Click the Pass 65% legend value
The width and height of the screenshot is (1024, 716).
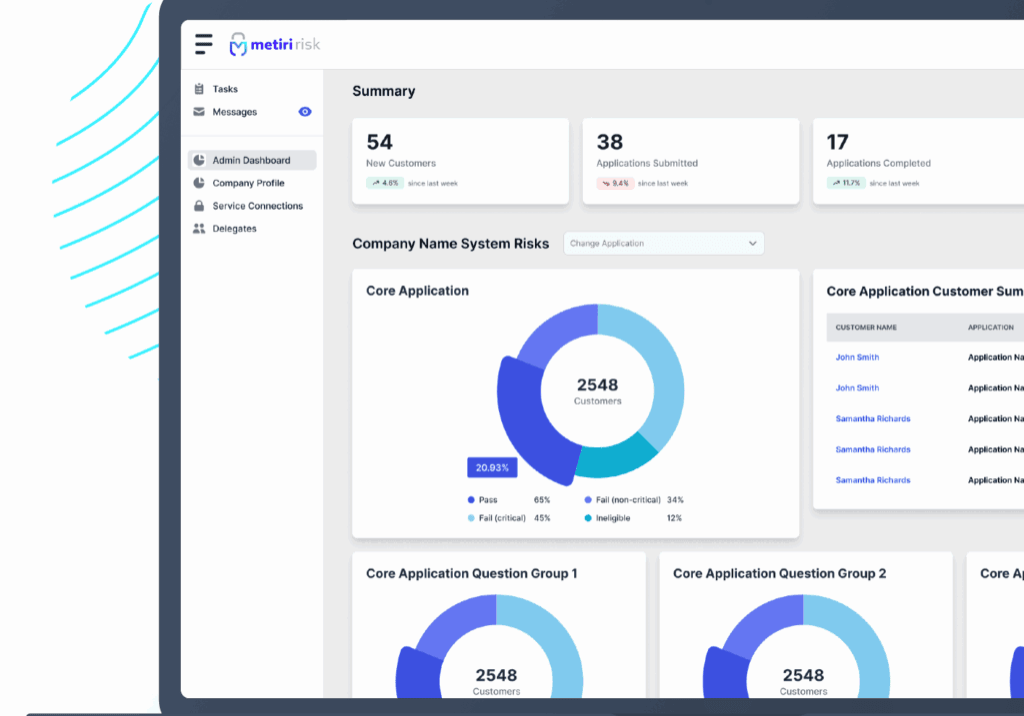pyautogui.click(x=542, y=500)
